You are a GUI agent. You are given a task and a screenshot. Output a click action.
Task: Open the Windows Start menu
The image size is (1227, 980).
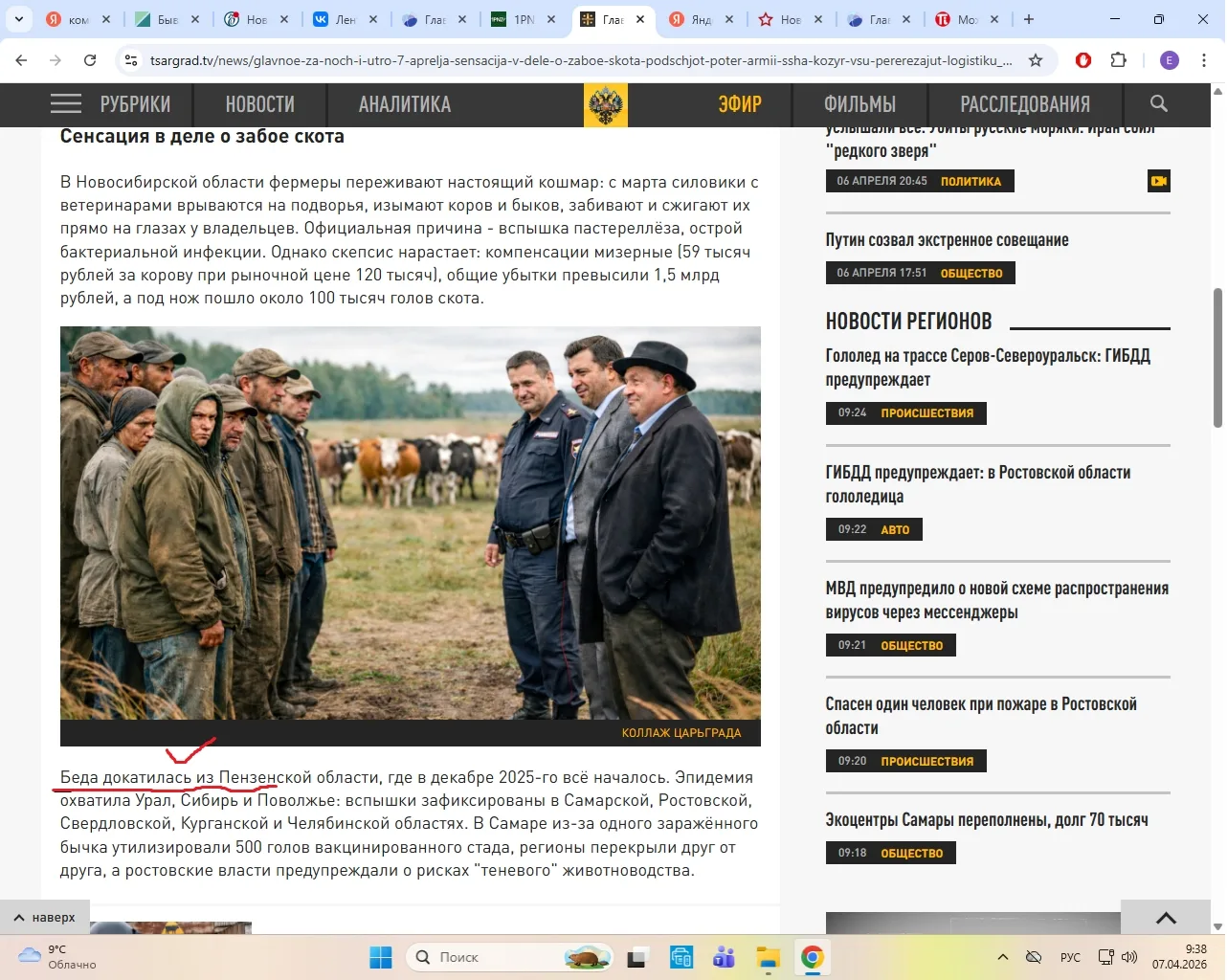(381, 957)
